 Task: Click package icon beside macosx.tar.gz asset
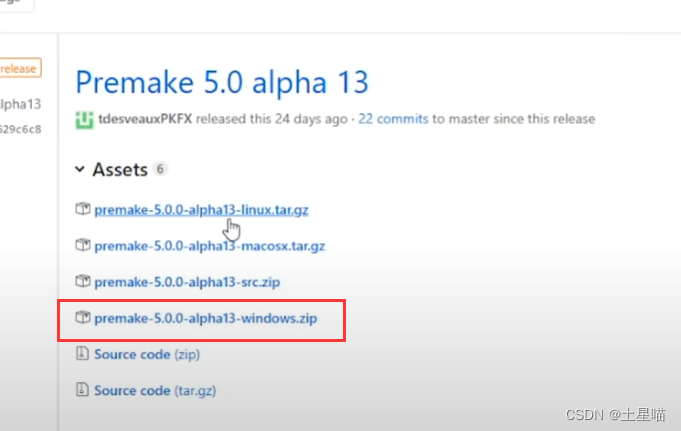(x=83, y=245)
